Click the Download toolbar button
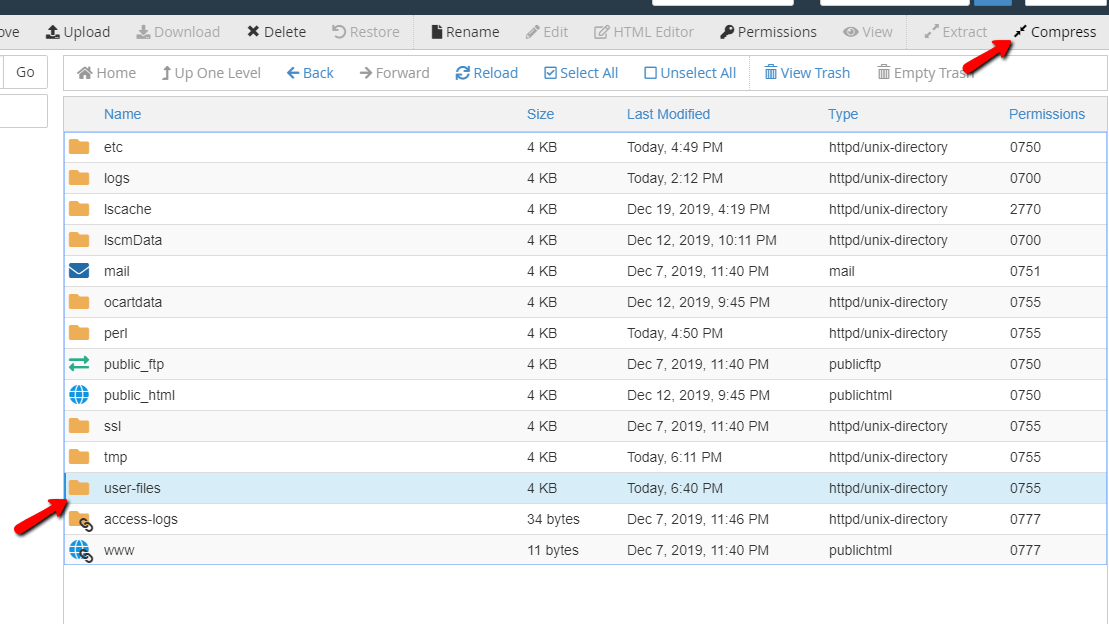 (178, 32)
